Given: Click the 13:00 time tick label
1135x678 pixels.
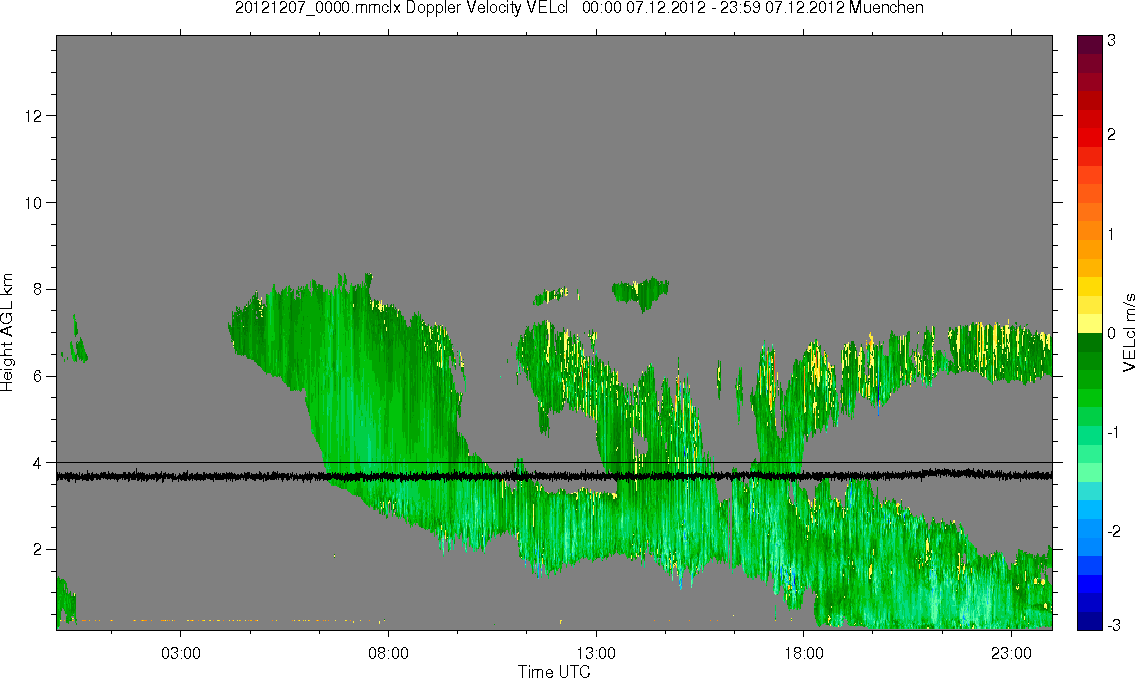Looking at the screenshot, I should (x=596, y=653).
